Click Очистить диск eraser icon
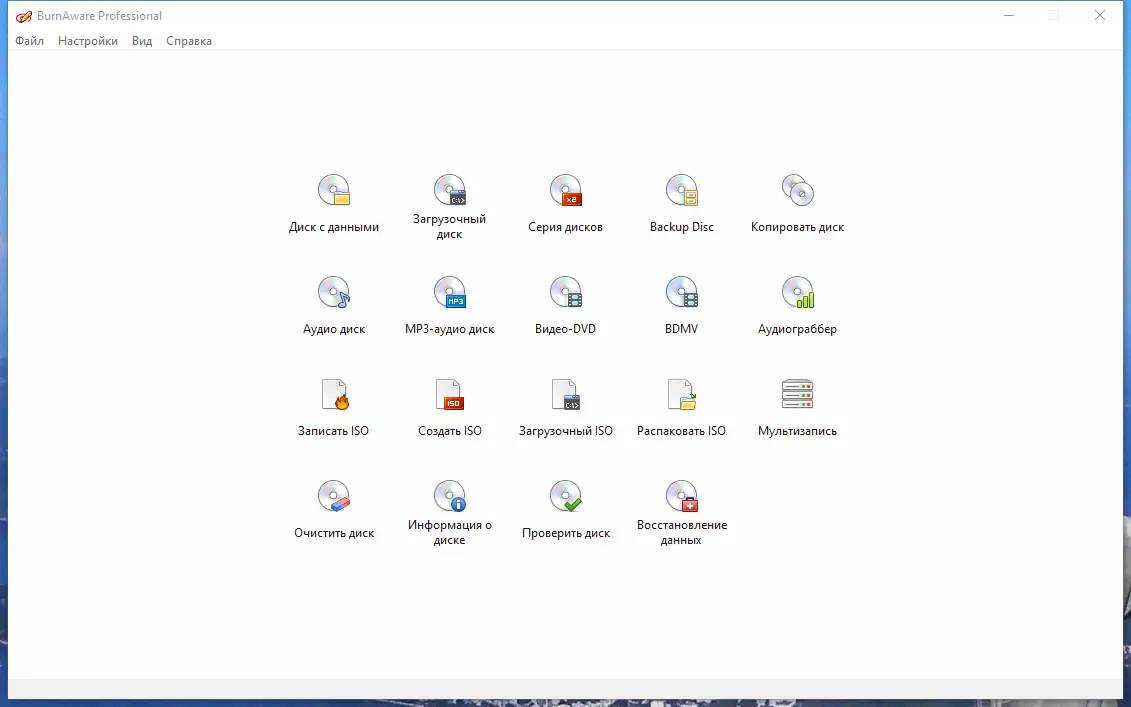The height and width of the screenshot is (707, 1131). click(334, 496)
